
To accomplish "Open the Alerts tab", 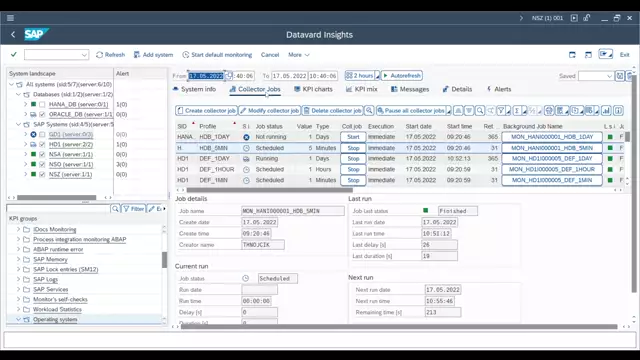I will point(499,89).
